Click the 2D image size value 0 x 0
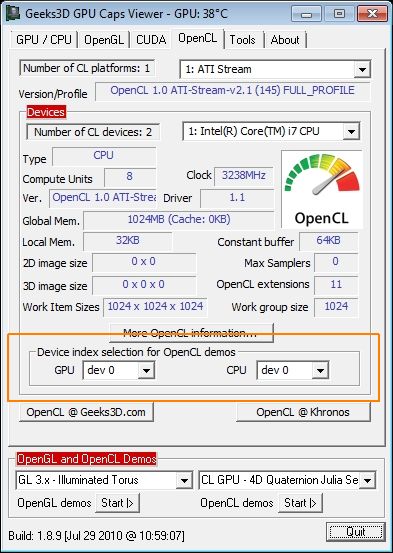The height and width of the screenshot is (553, 393). click(x=144, y=262)
